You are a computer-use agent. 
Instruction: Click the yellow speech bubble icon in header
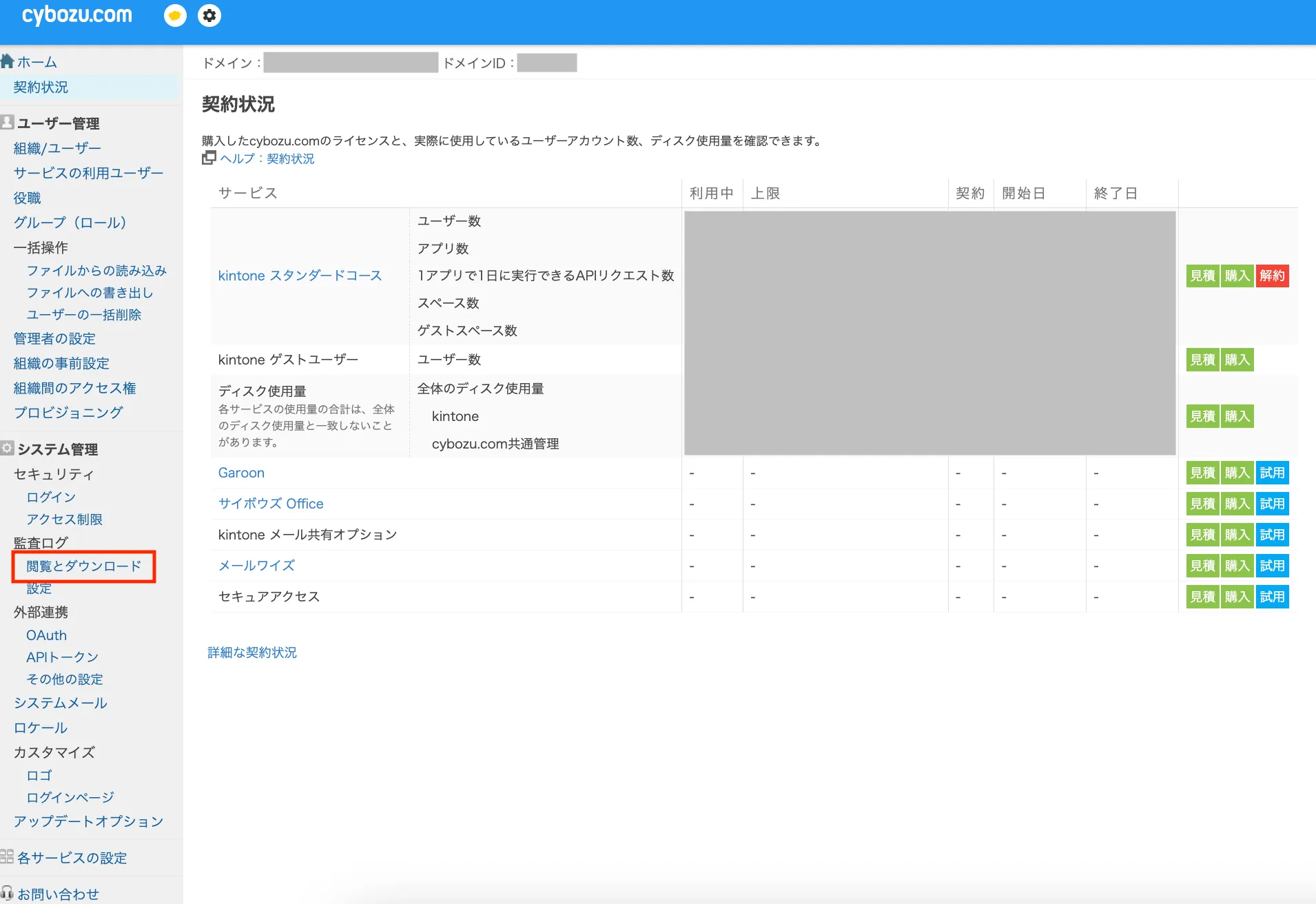click(175, 15)
